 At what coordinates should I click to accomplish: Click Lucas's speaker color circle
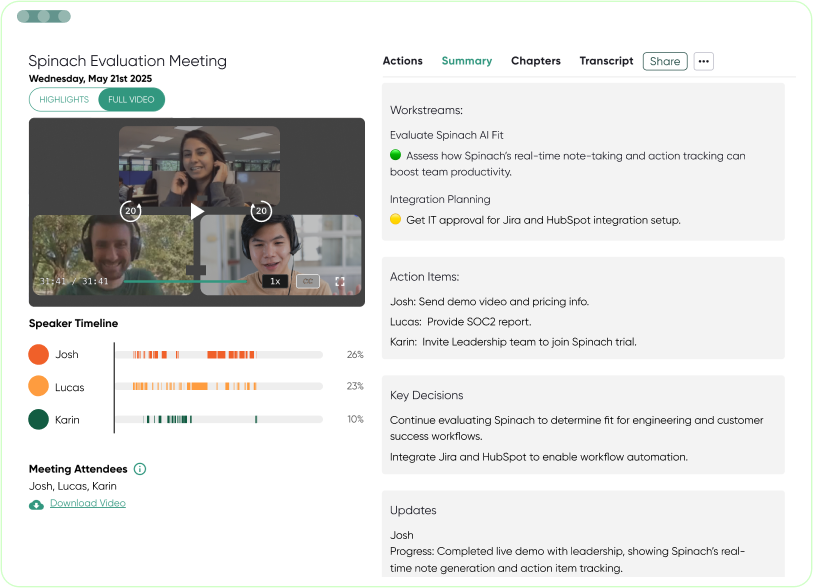pyautogui.click(x=38, y=386)
